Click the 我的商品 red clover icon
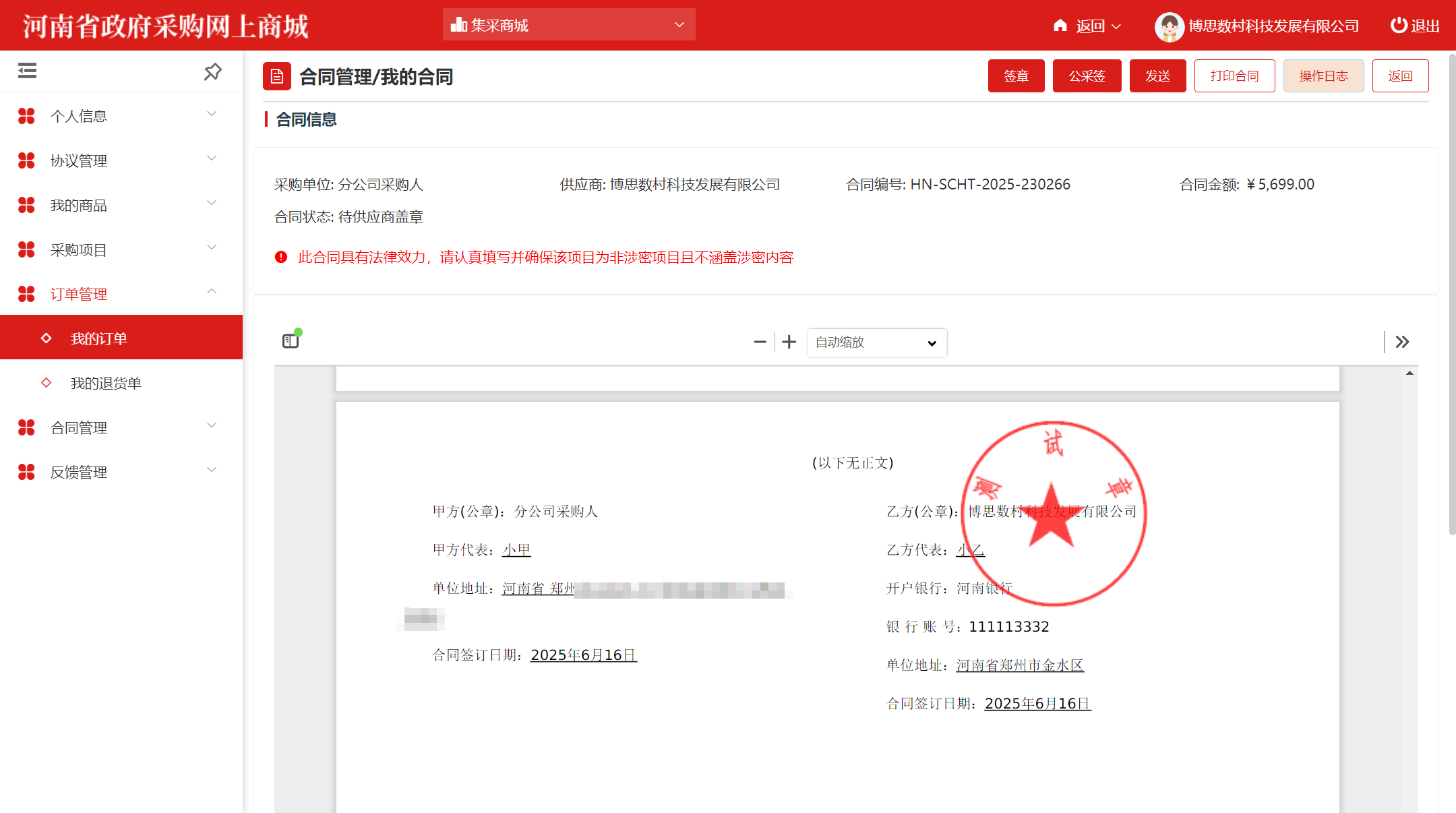 point(26,205)
